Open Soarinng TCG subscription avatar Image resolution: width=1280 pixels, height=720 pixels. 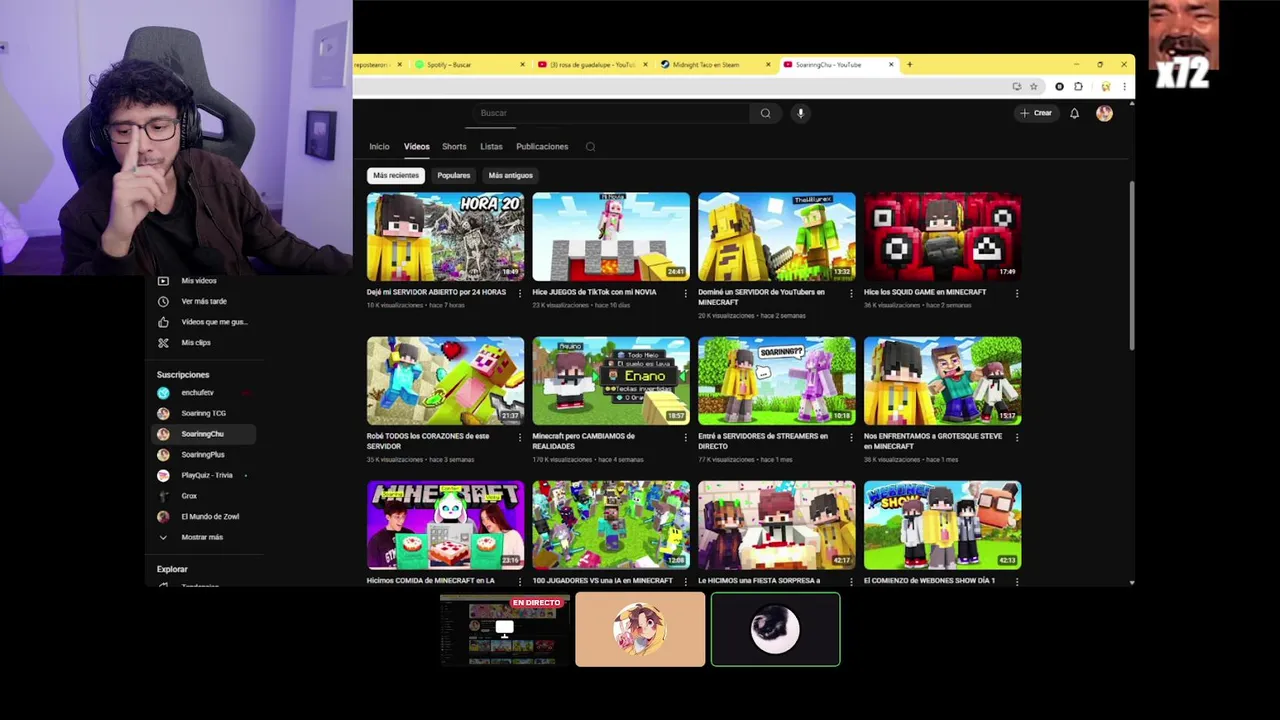pyautogui.click(x=163, y=413)
